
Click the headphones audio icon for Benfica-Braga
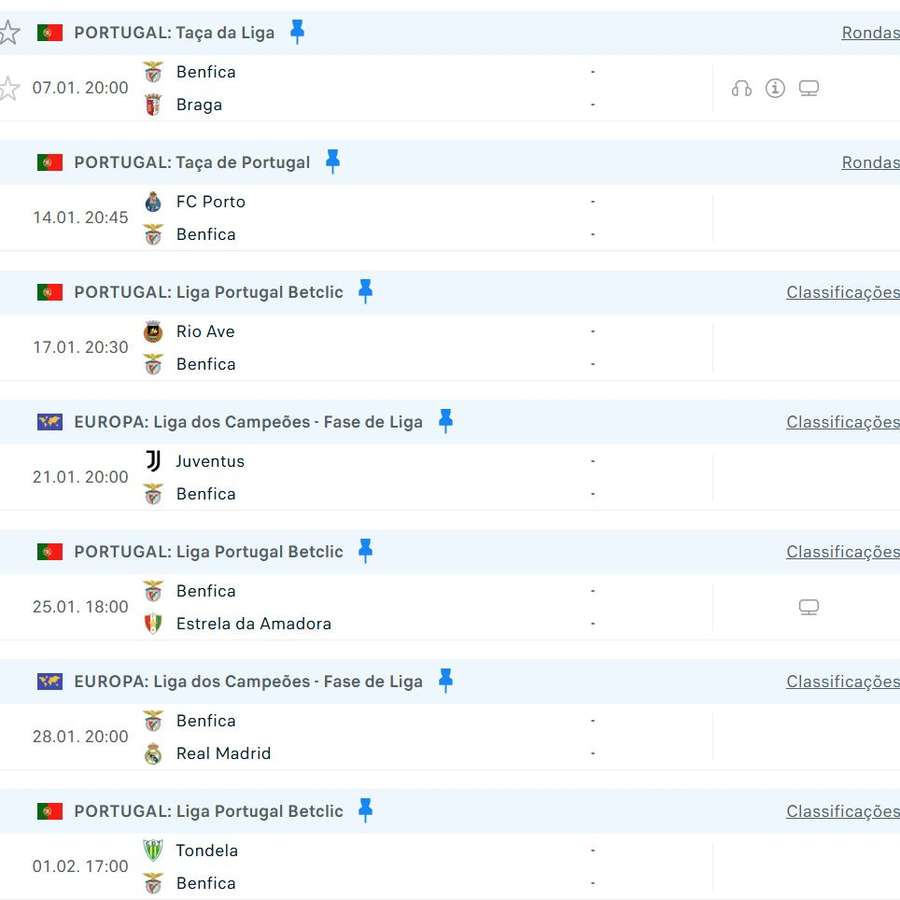(741, 88)
